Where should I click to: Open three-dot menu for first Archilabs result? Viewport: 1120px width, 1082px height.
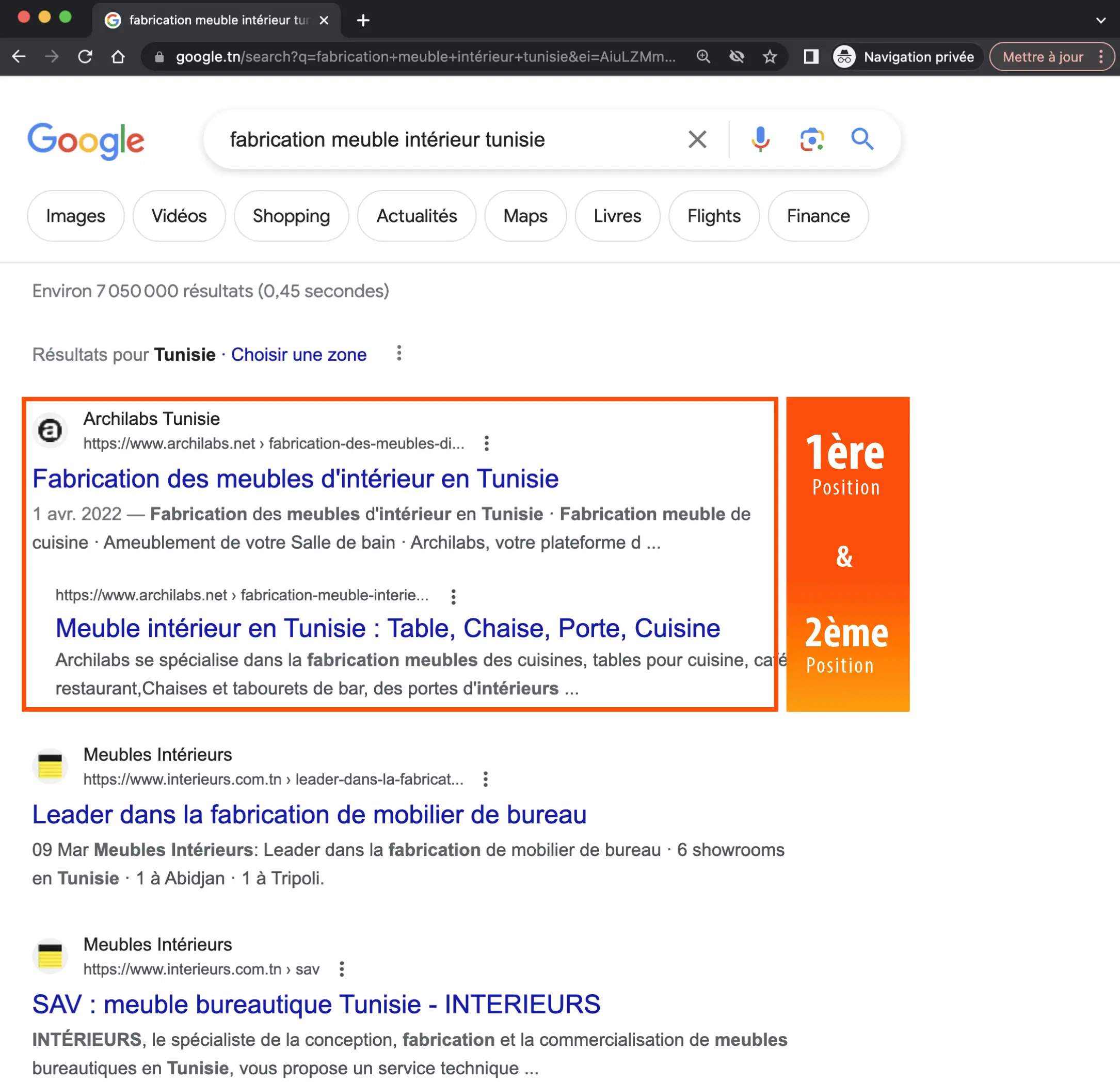pos(486,443)
